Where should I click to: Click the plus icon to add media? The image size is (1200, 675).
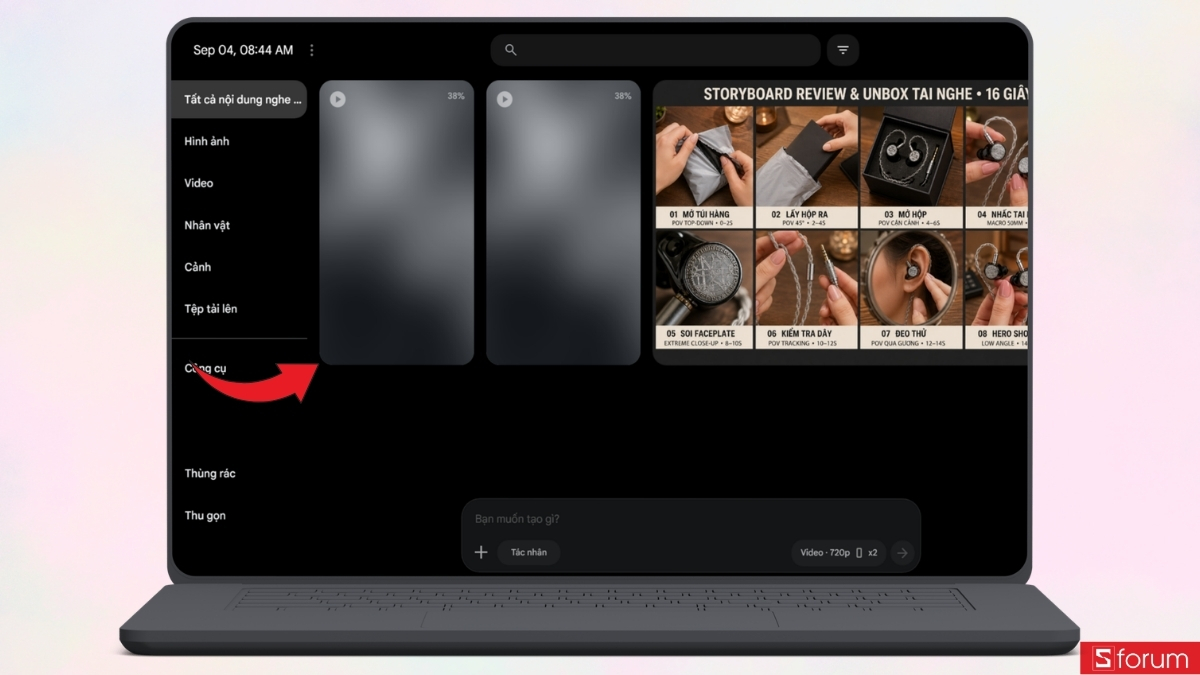tap(481, 552)
